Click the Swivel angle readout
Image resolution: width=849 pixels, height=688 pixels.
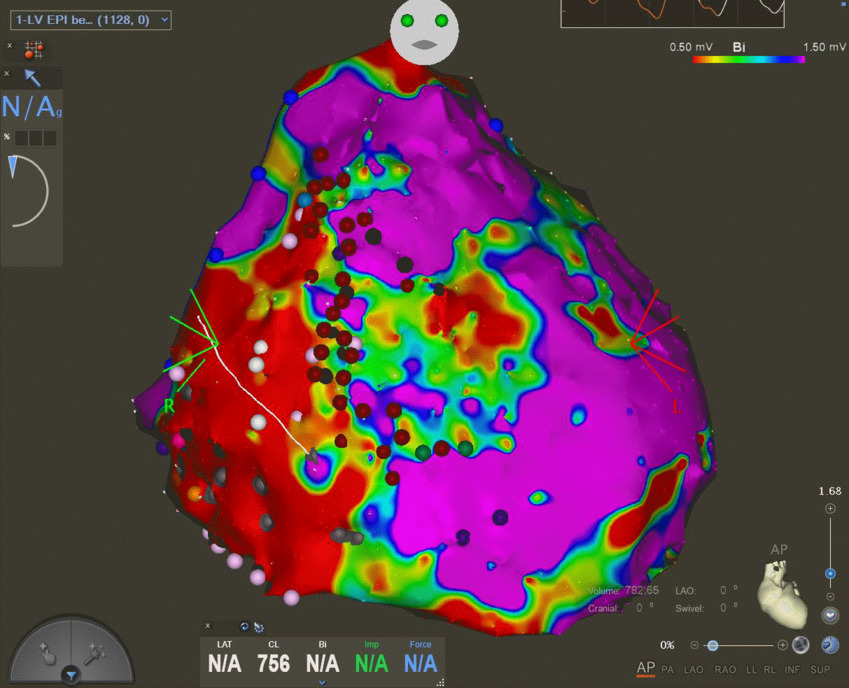(x=707, y=608)
